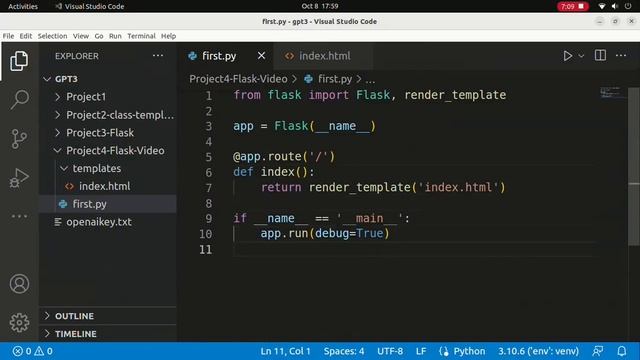
Task: Click Ln 11, Col 1 in status bar
Action: [285, 351]
